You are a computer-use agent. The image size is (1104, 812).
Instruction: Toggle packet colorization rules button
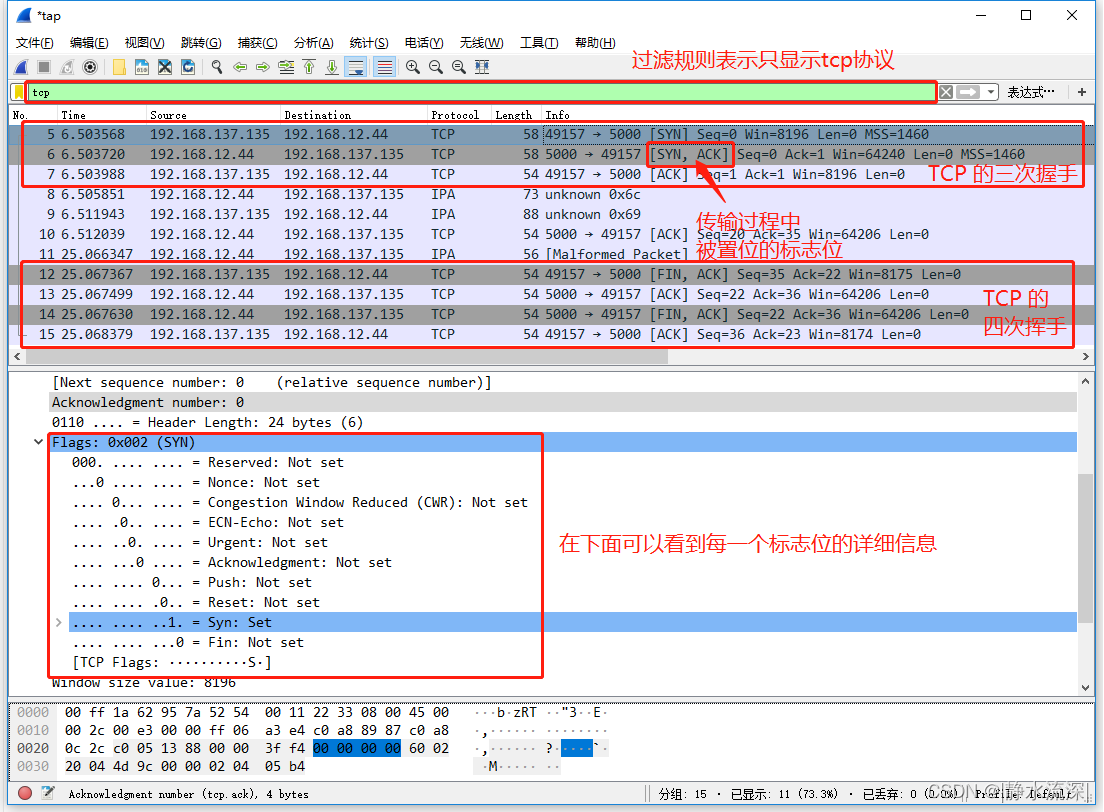point(384,67)
